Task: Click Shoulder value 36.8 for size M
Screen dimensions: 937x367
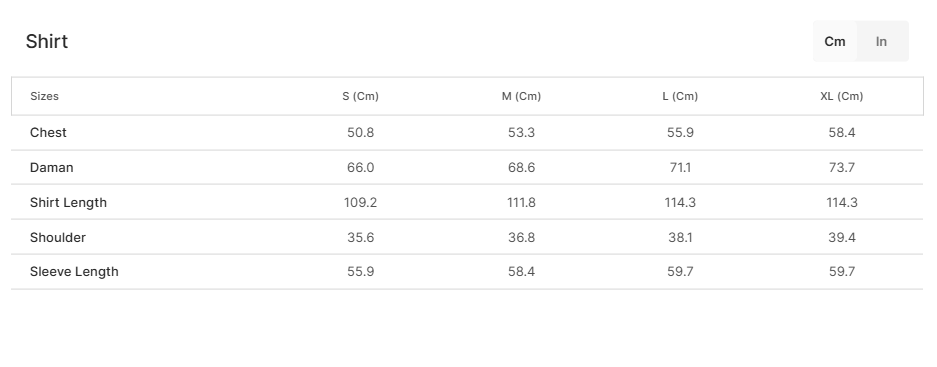Action: click(x=521, y=237)
